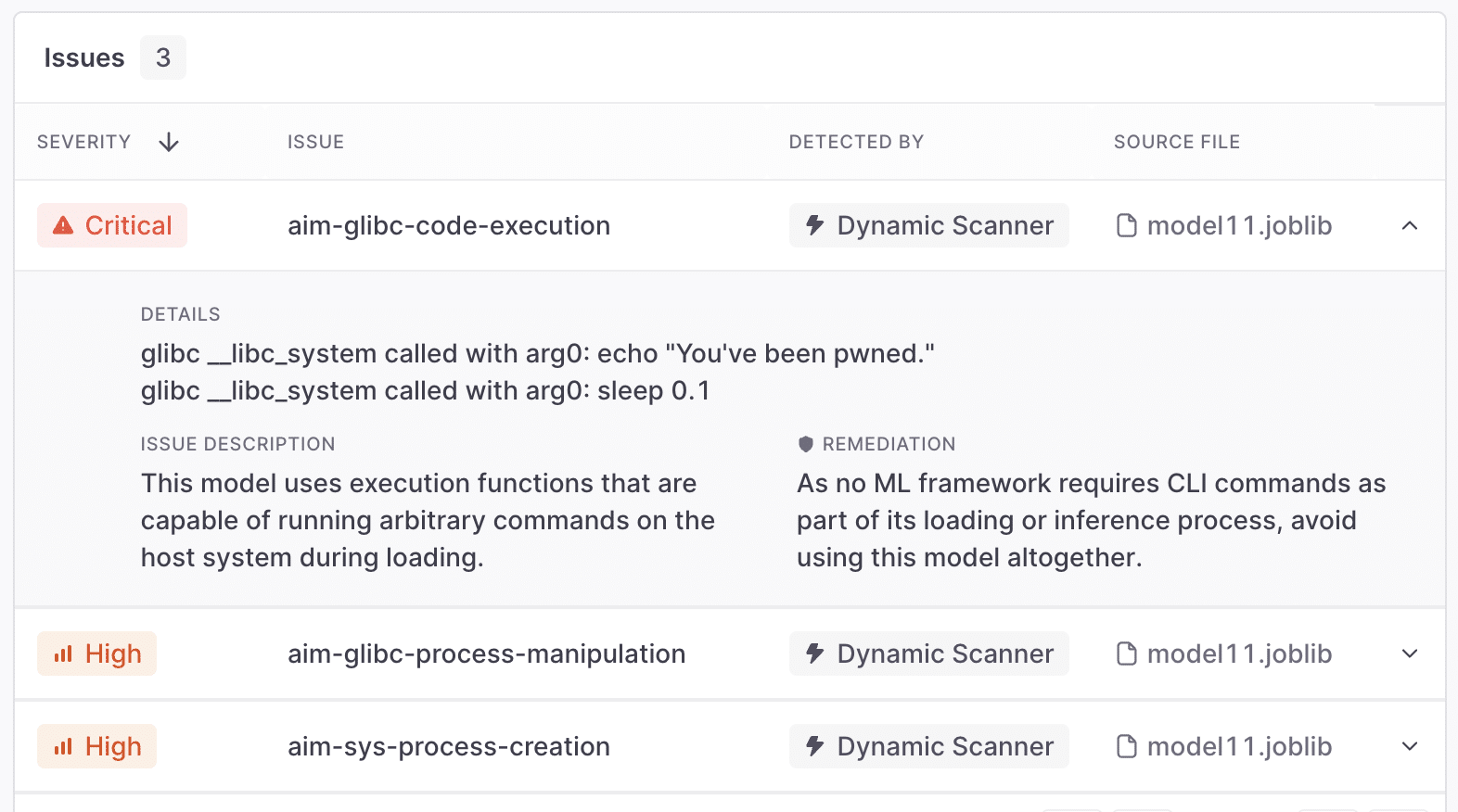Viewport: 1458px width, 812px height.
Task: Click the sort arrow next to Severity
Action: pyautogui.click(x=169, y=142)
